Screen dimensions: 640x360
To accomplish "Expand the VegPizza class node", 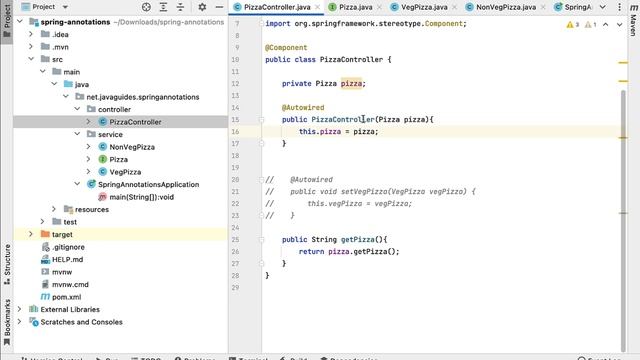I will 89,171.
